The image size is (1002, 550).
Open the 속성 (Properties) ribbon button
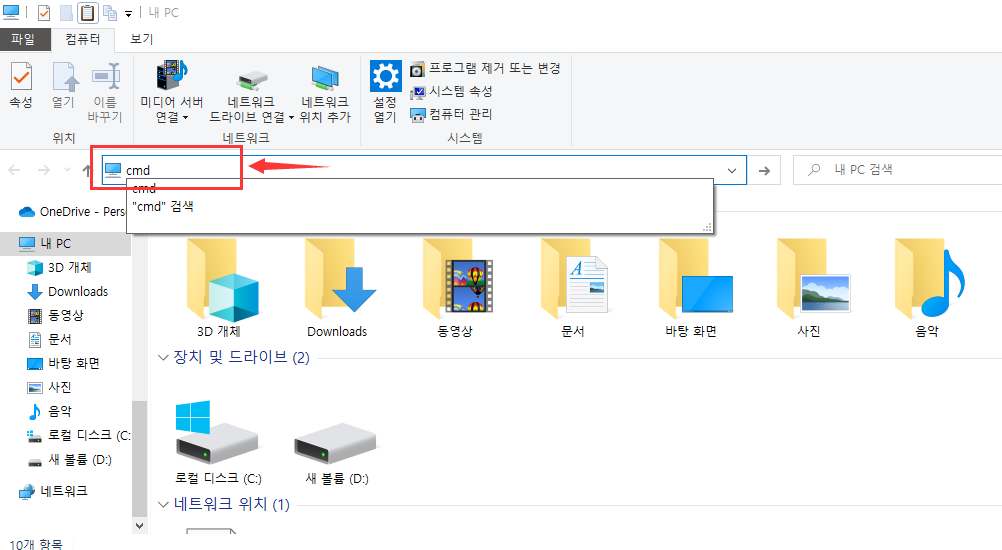(x=21, y=85)
